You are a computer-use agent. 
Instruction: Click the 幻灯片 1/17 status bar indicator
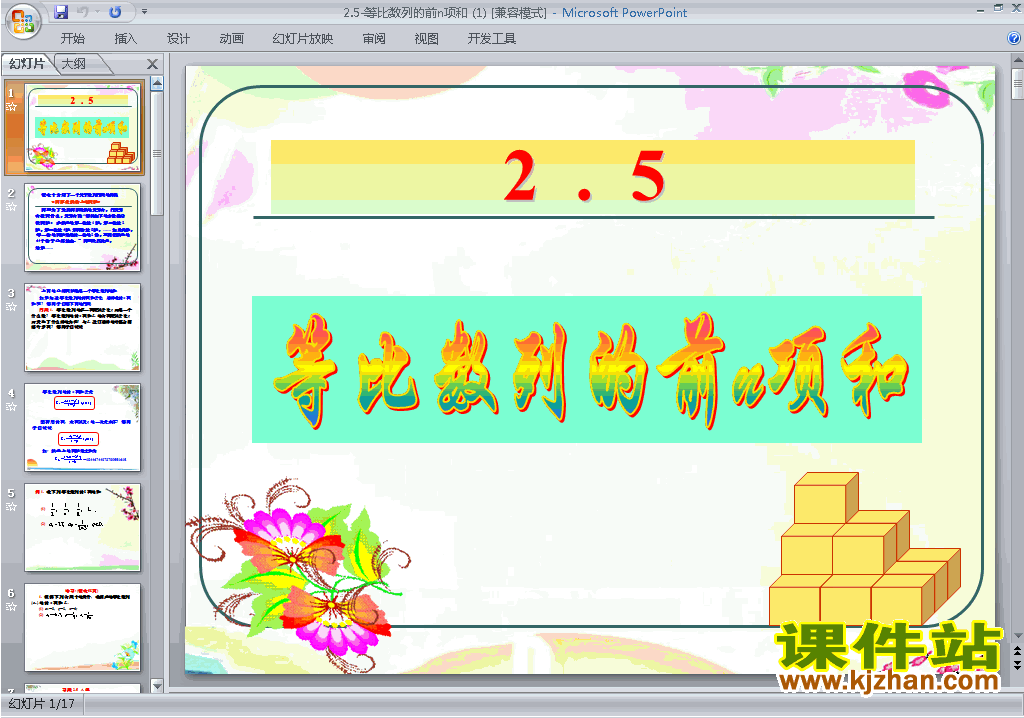pyautogui.click(x=42, y=704)
